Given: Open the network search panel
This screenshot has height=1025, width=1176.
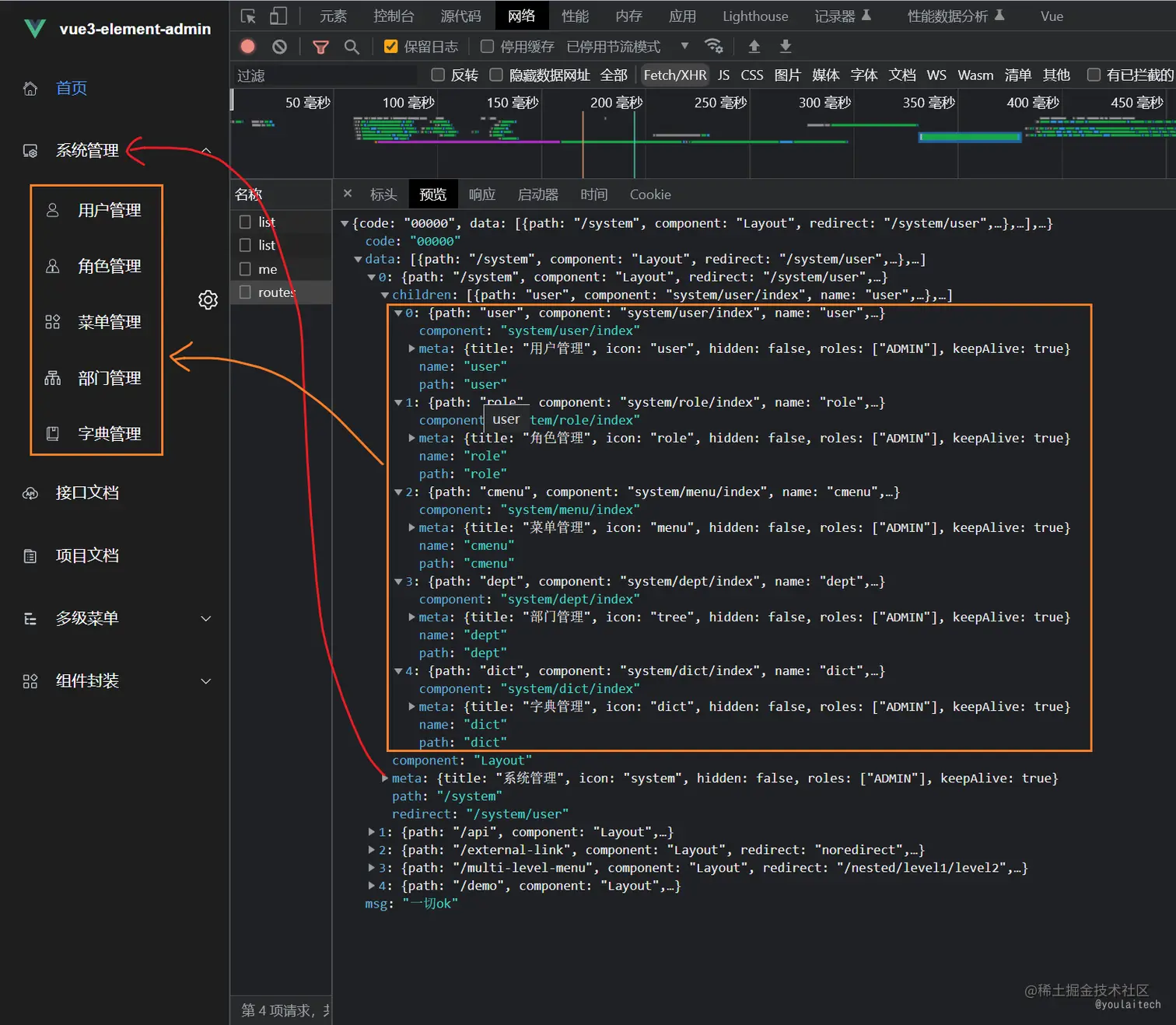Looking at the screenshot, I should pos(351,46).
